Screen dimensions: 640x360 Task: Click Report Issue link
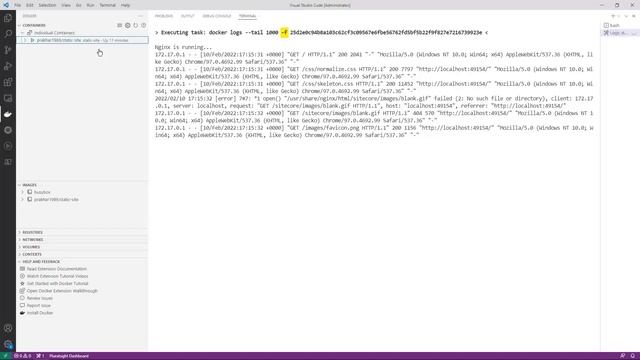pyautogui.click(x=38, y=306)
